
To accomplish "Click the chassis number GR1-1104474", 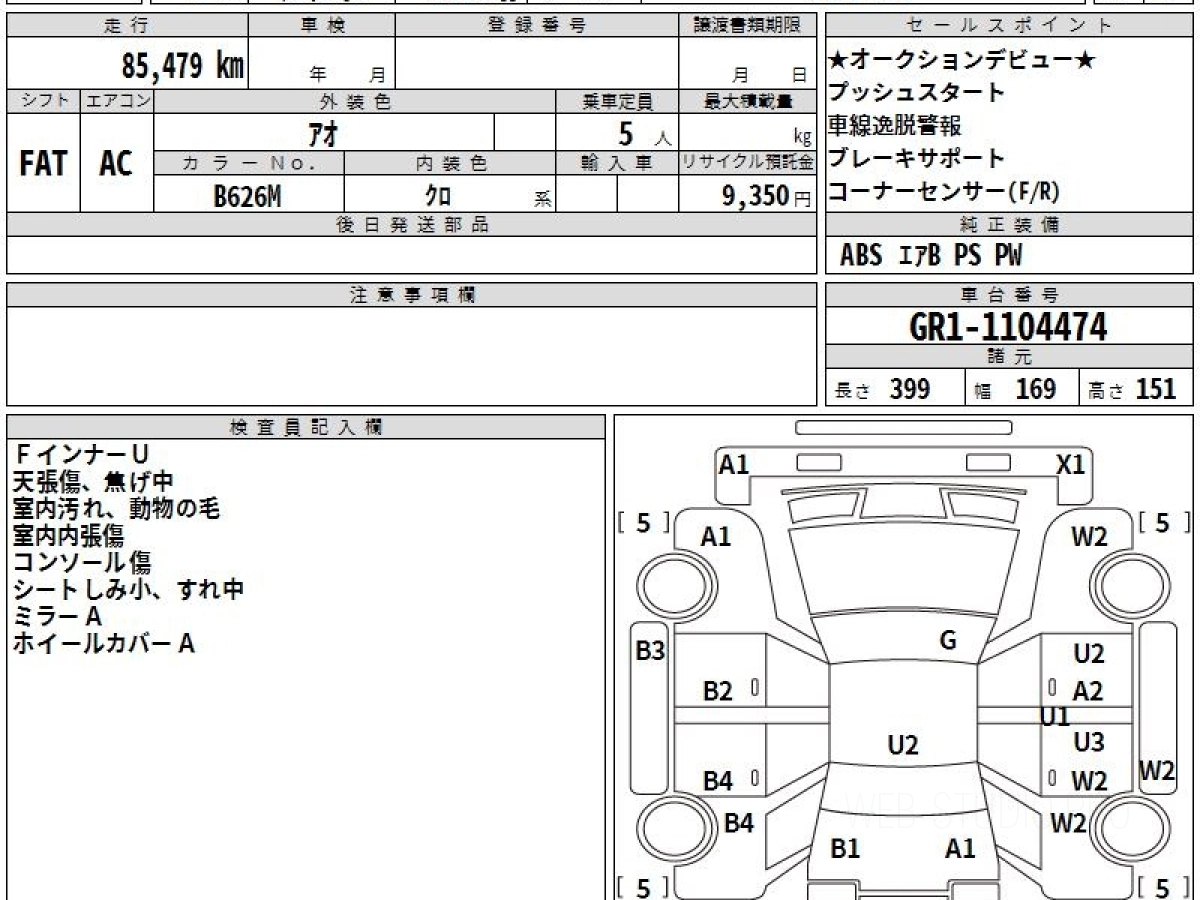I will click(1008, 326).
